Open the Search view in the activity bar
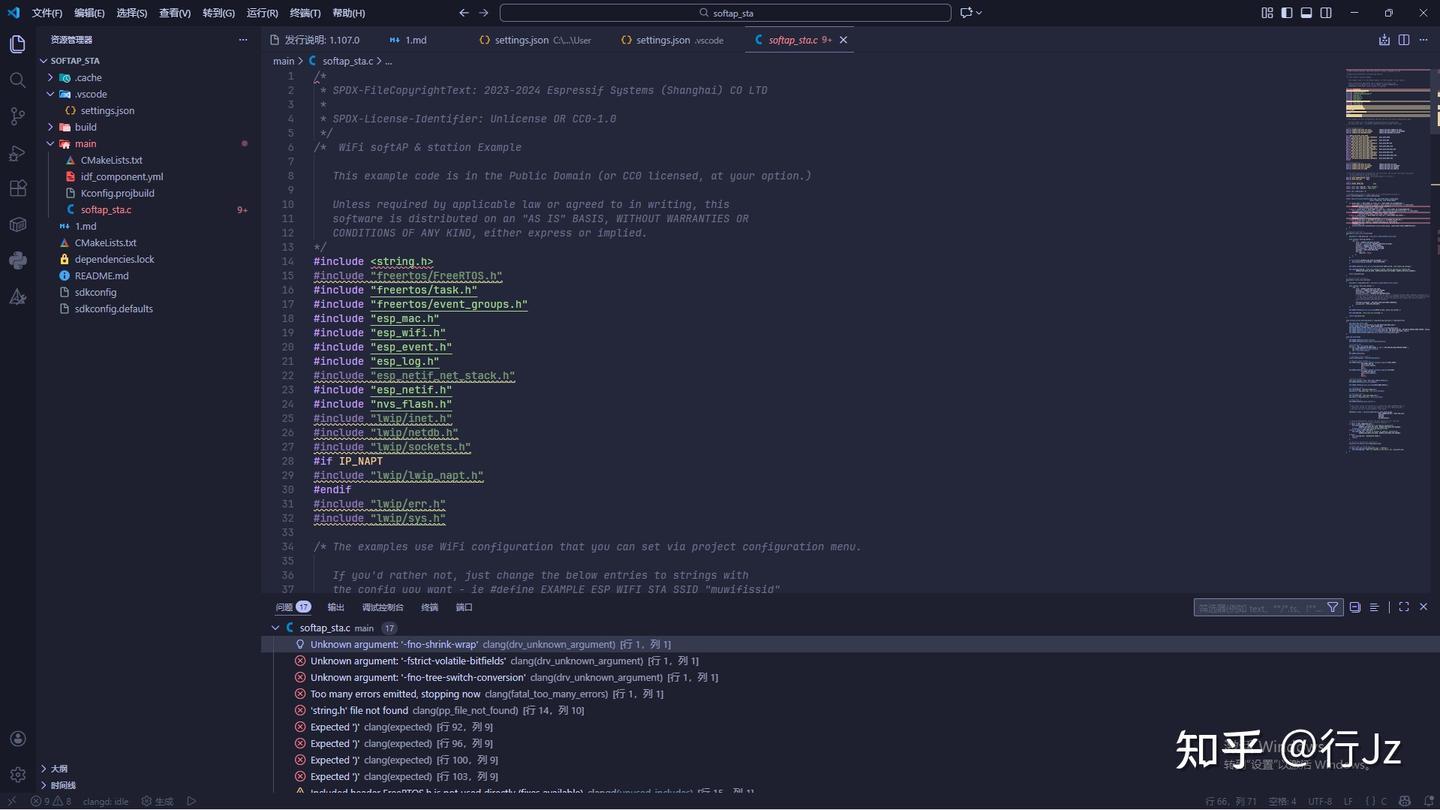 17,80
